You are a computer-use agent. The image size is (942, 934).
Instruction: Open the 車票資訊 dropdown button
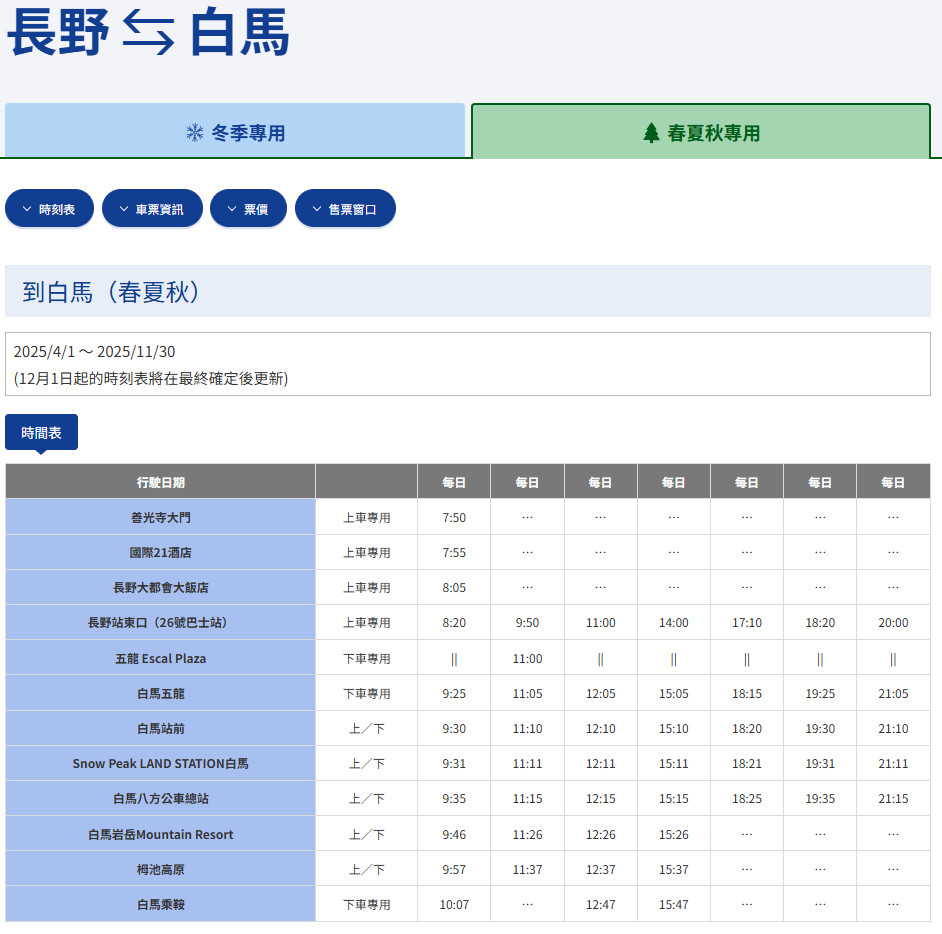click(x=152, y=209)
